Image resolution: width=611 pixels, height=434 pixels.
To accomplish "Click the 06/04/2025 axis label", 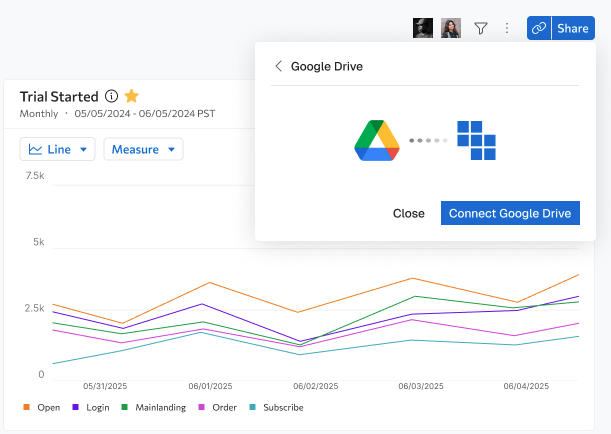I will click(526, 386).
